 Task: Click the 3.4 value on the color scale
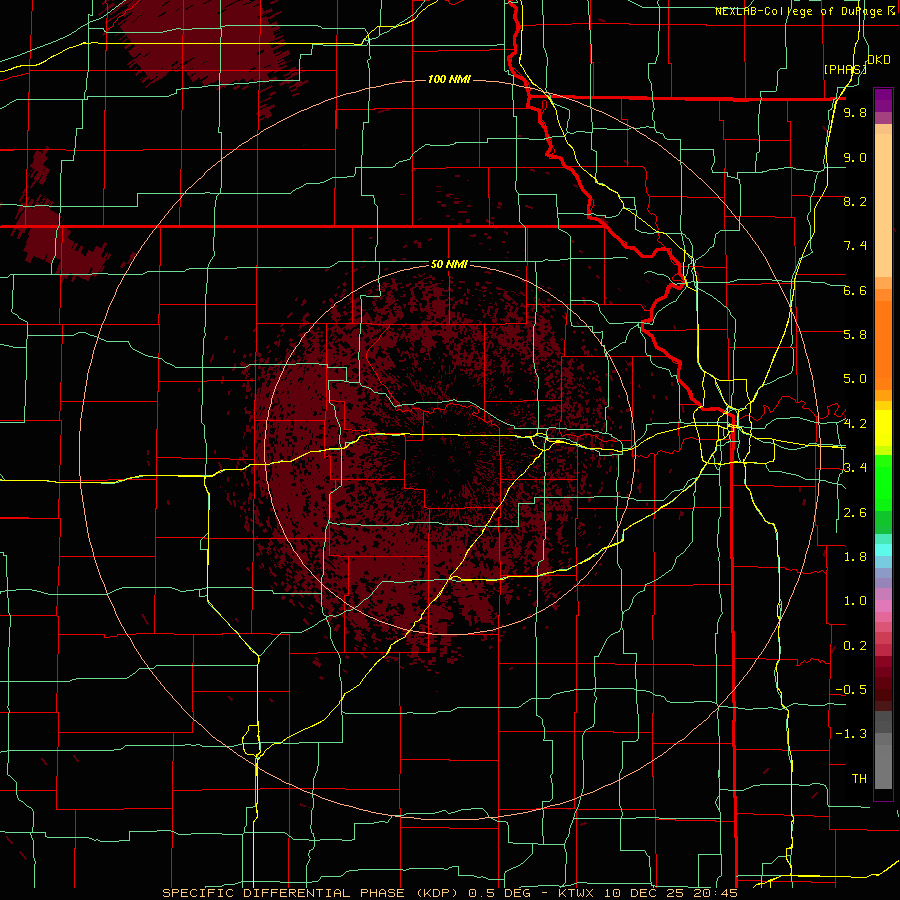855,468
